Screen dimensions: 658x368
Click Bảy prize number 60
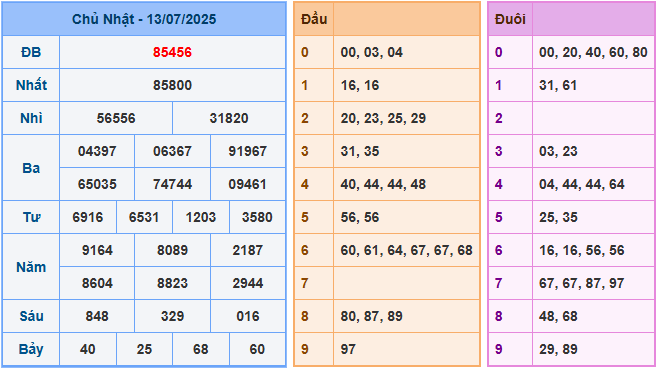click(x=257, y=349)
